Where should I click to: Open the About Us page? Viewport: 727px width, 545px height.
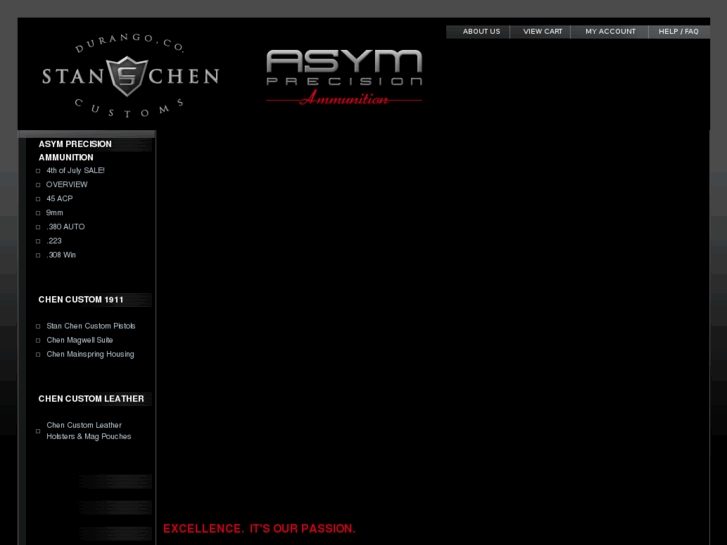[481, 32]
